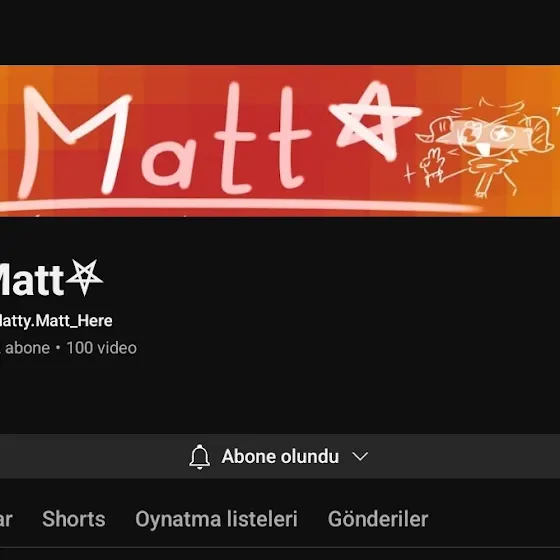
Task: Click the white underline stroke in banner
Action: [241, 205]
